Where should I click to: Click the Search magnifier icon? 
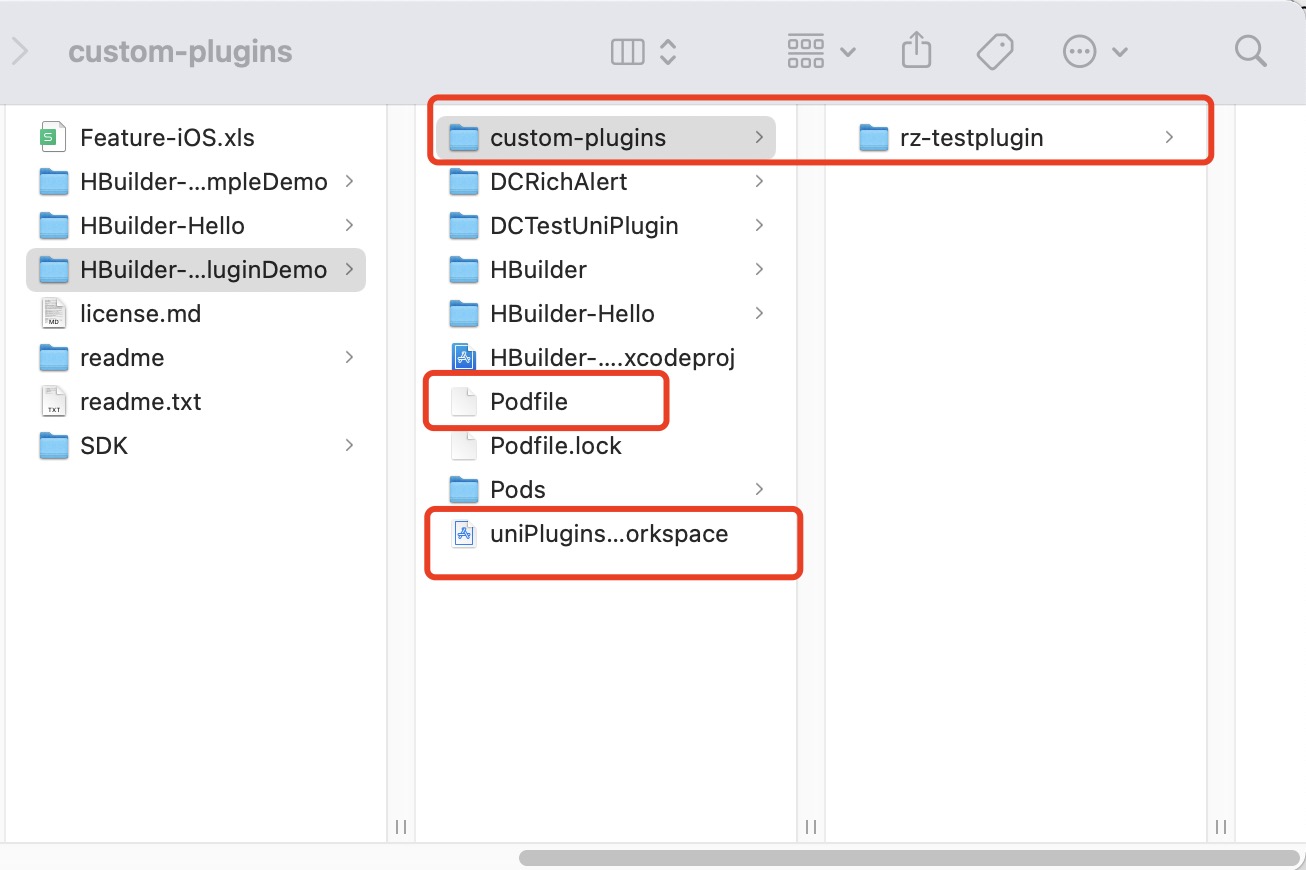pos(1250,51)
